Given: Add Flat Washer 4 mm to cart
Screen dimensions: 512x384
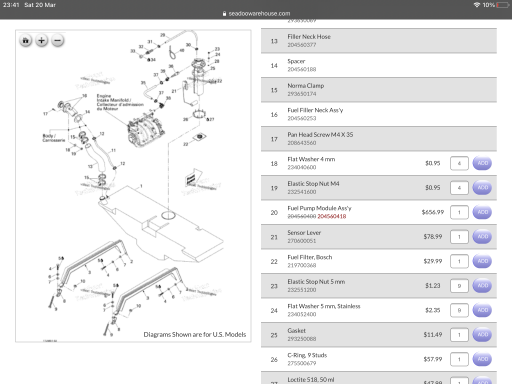Looking at the screenshot, I should click(x=482, y=163).
